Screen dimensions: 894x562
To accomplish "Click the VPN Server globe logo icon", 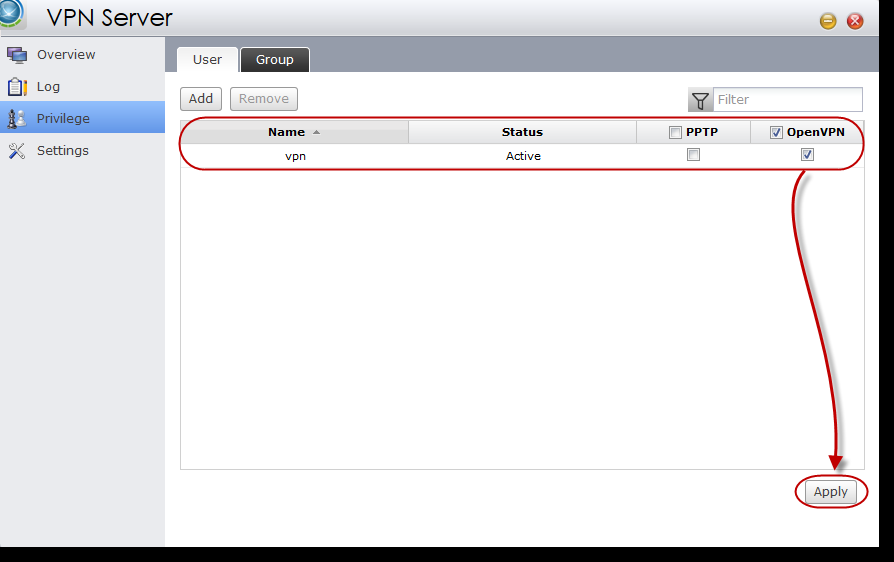I will [11, 14].
